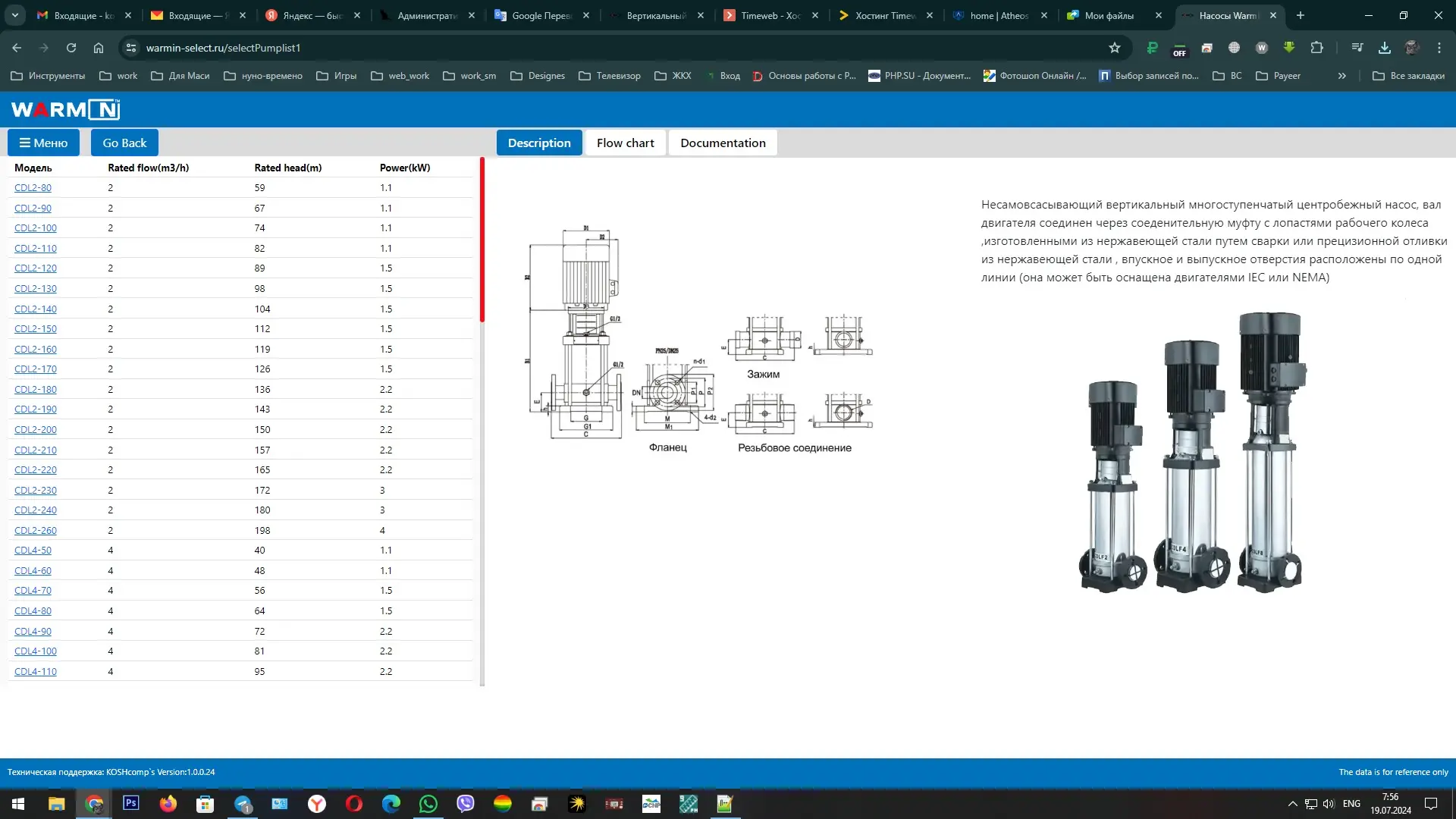Open the CDL2-200 model link

pos(36,429)
